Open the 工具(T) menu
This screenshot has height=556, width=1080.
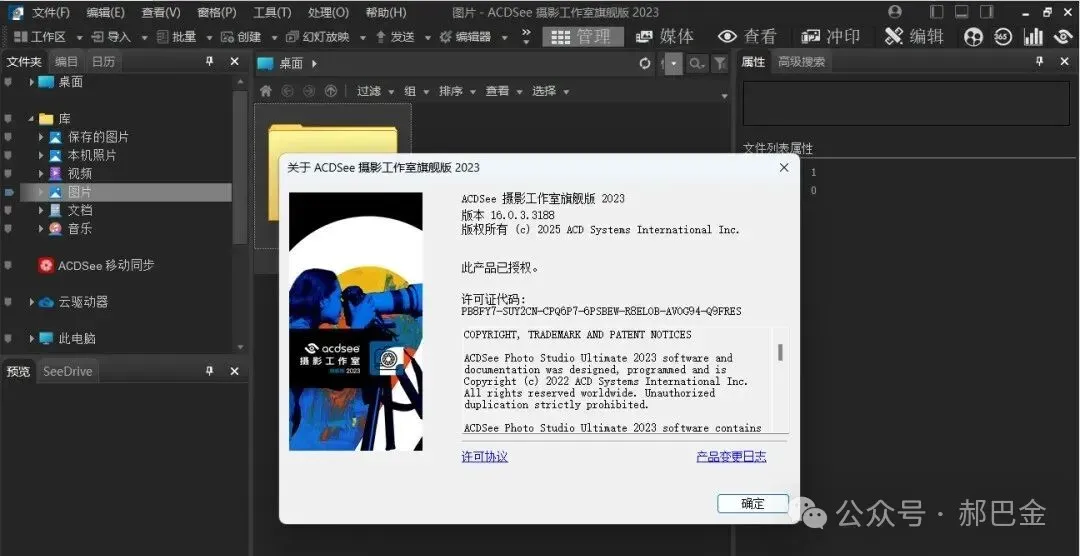pyautogui.click(x=272, y=12)
